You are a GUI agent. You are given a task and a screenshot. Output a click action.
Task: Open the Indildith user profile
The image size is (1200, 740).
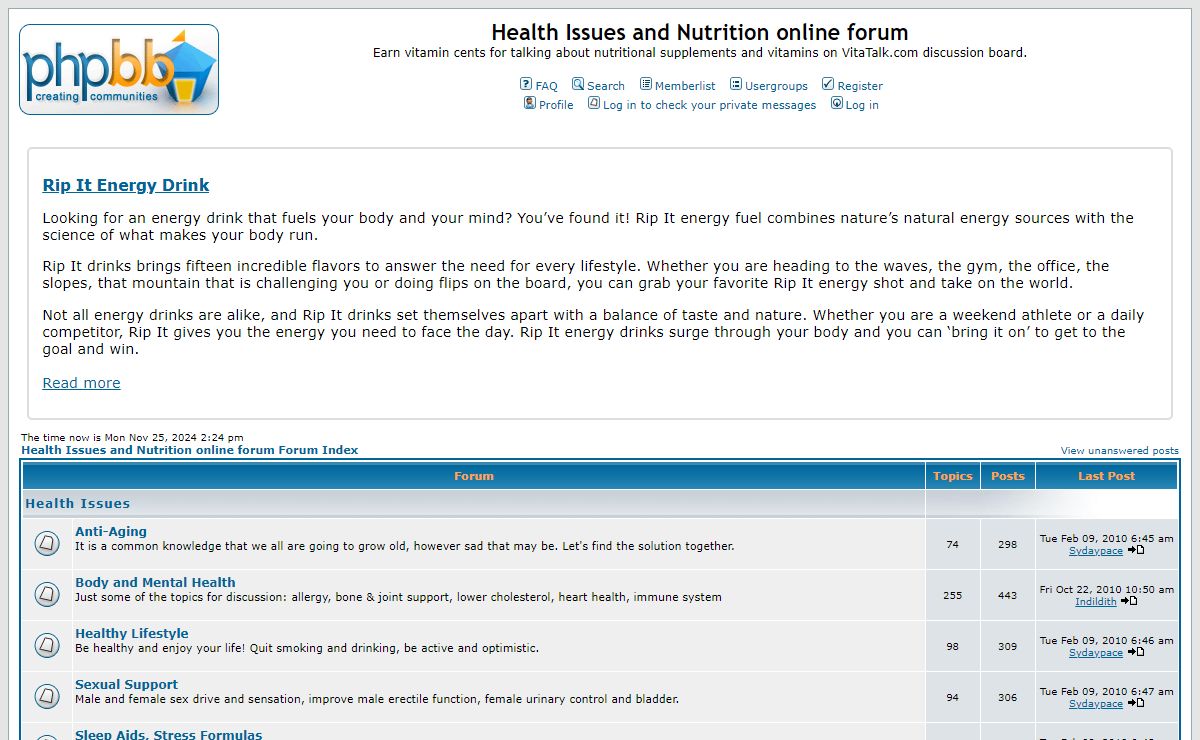1096,602
